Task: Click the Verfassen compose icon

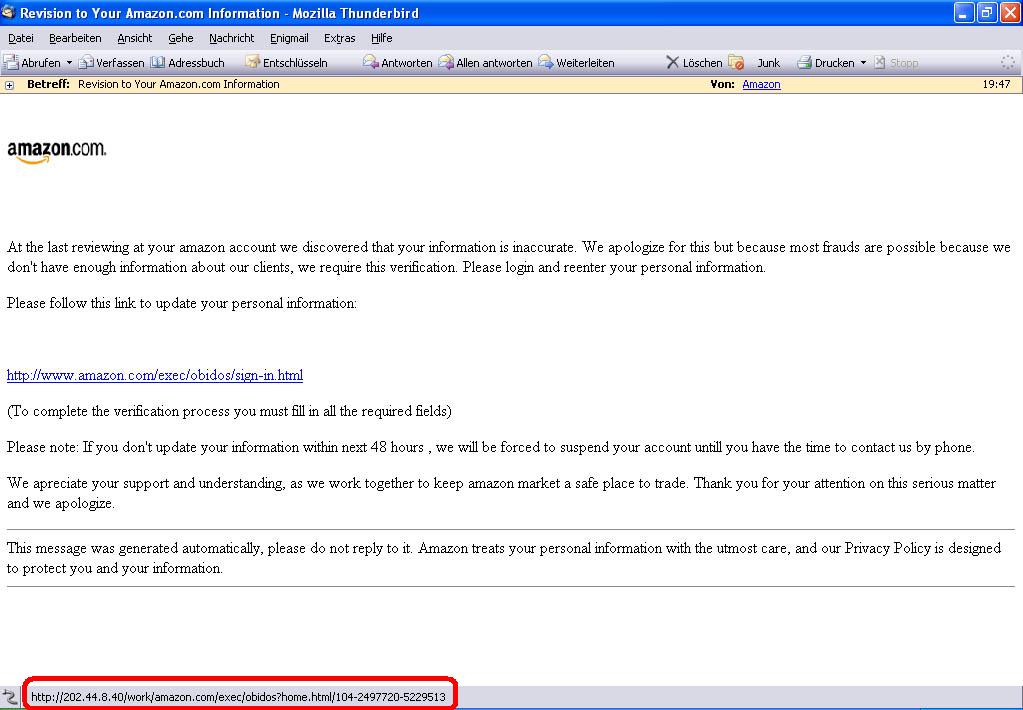Action: point(85,63)
